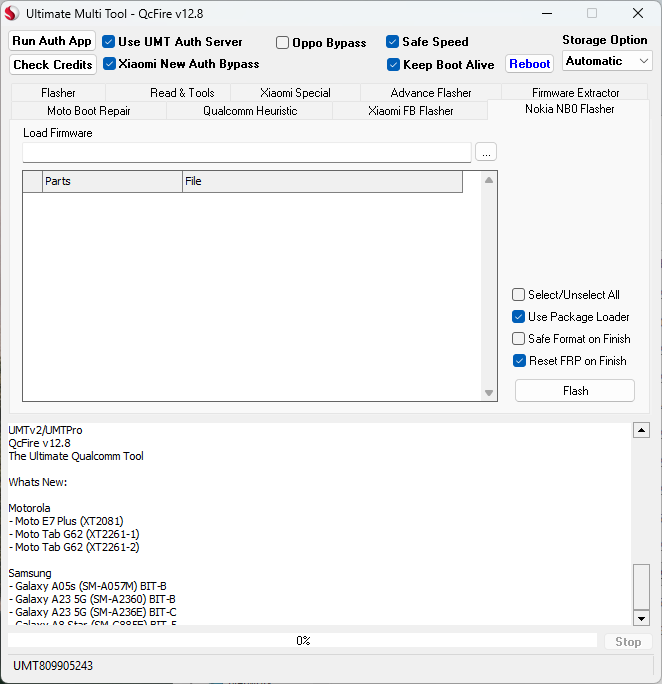This screenshot has height=684, width=662.
Task: Click the Ultimate Multi Tool app logo icon
Action: pyautogui.click(x=12, y=14)
